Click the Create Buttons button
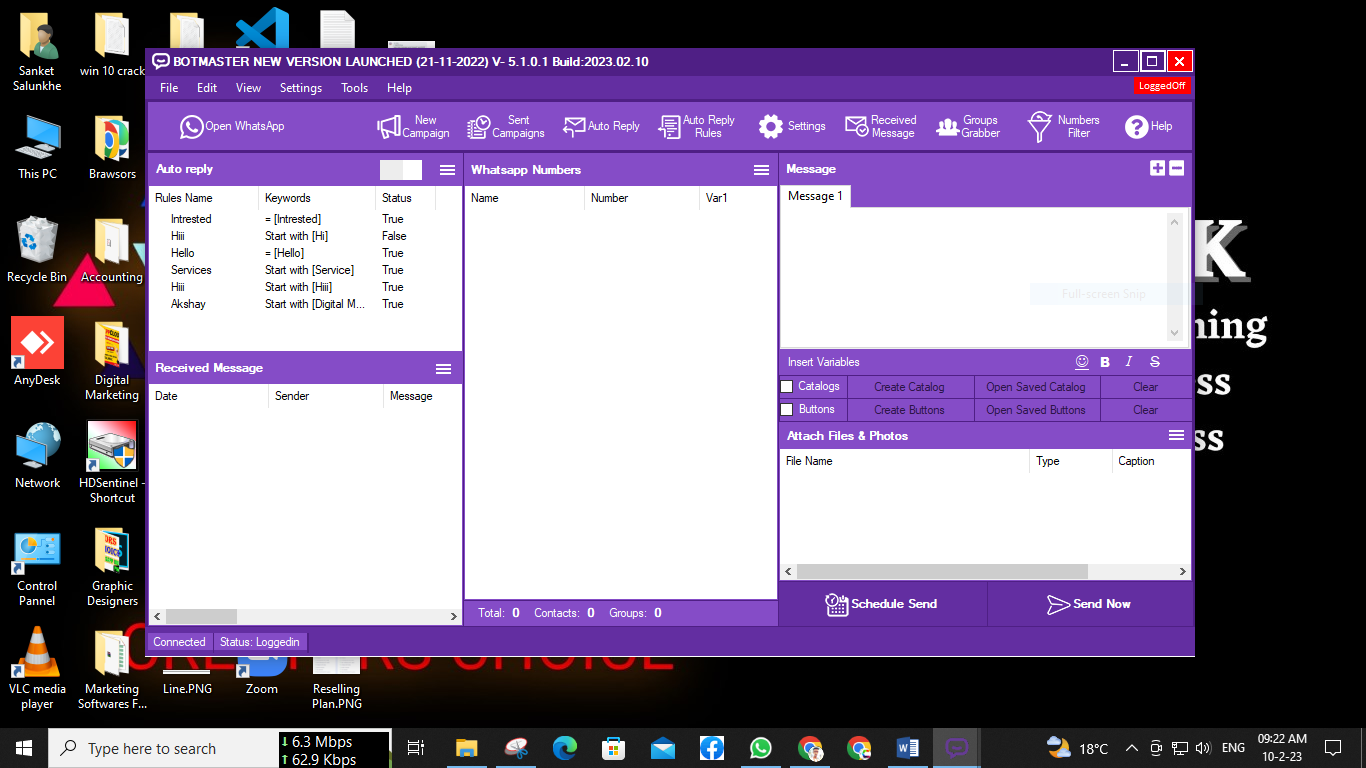 pyautogui.click(x=909, y=410)
